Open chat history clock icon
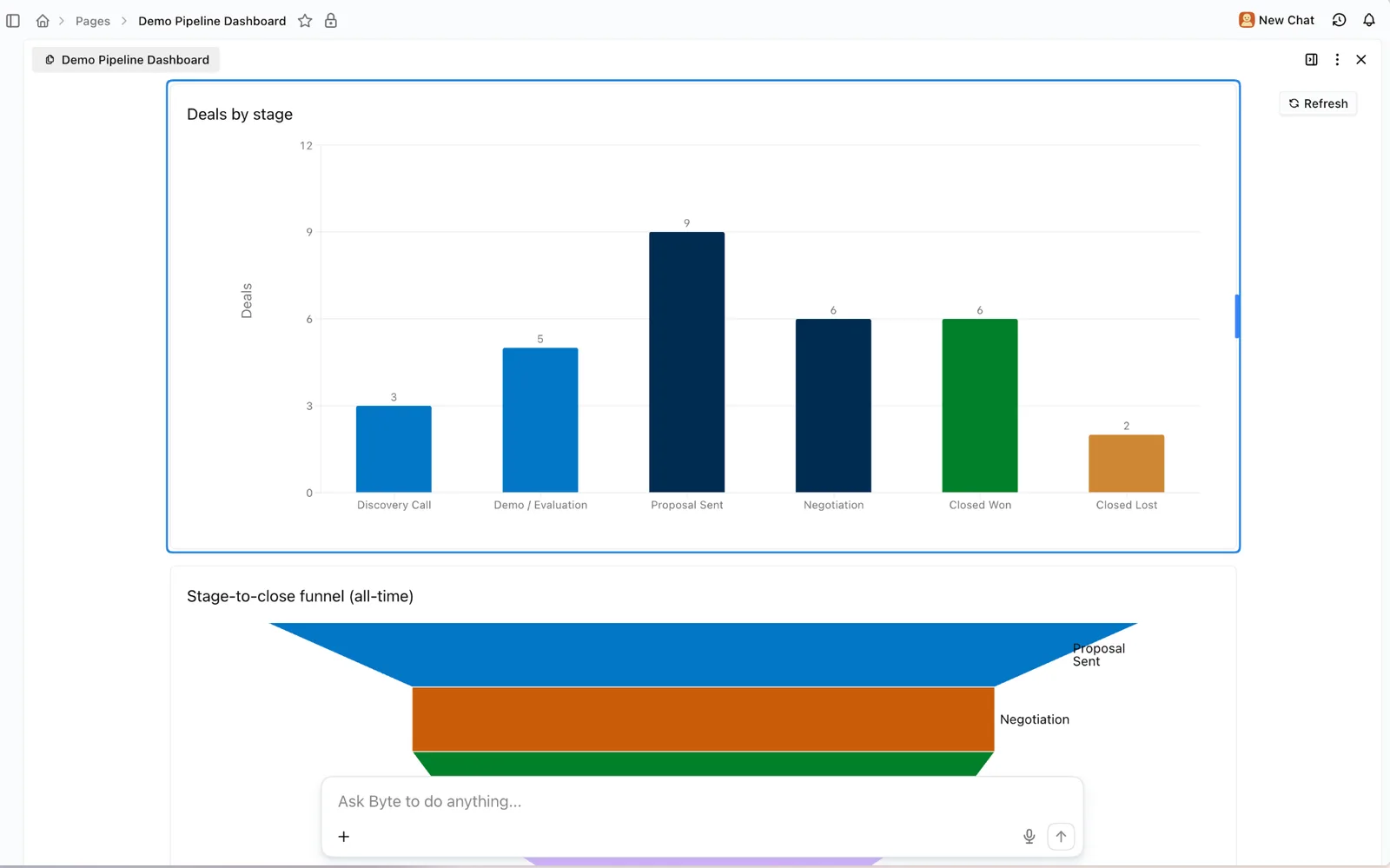The height and width of the screenshot is (868, 1390). (1339, 20)
